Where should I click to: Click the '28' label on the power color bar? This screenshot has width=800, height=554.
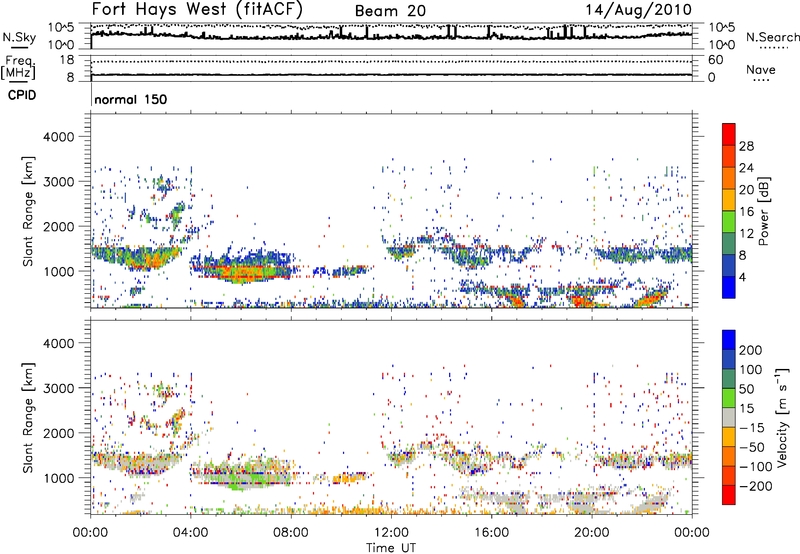tap(746, 146)
